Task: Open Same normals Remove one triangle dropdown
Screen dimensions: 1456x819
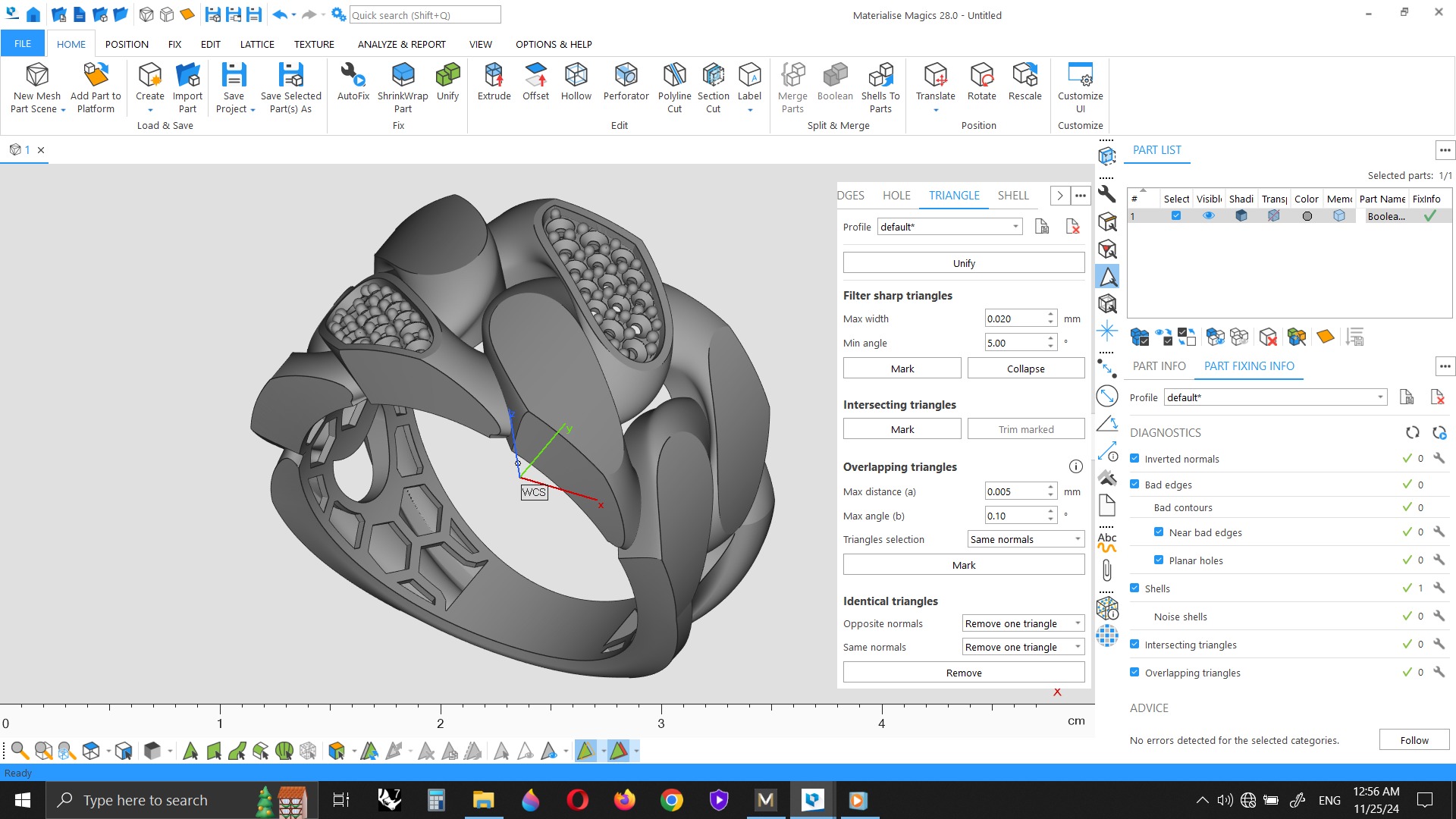Action: coord(1023,647)
